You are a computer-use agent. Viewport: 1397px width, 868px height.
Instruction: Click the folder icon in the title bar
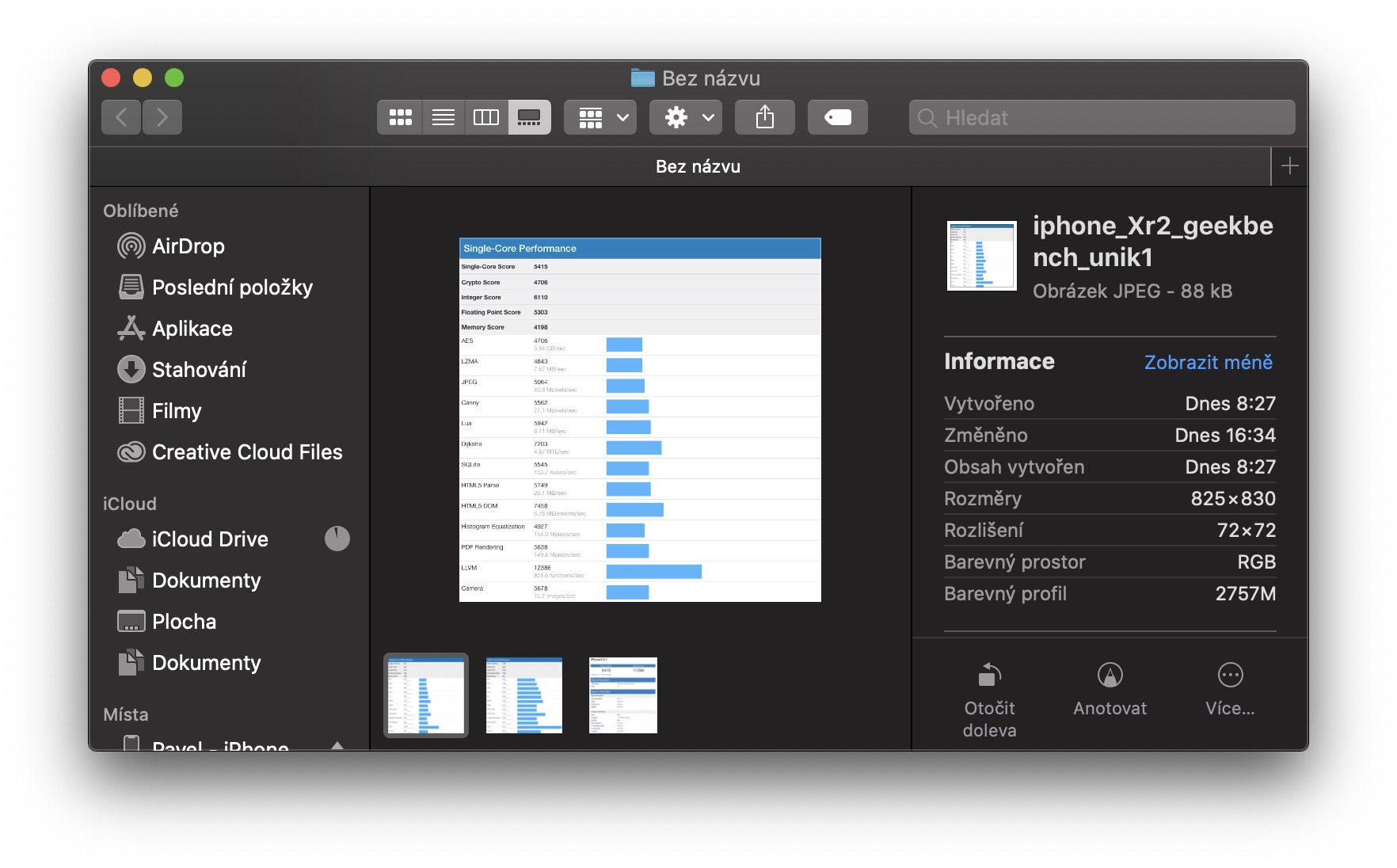[x=642, y=78]
